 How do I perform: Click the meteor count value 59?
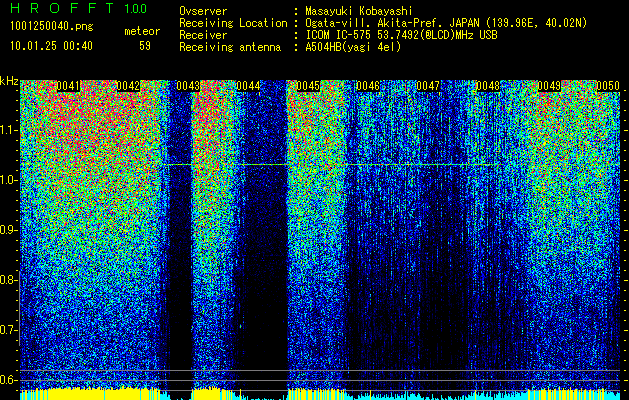tap(145, 46)
